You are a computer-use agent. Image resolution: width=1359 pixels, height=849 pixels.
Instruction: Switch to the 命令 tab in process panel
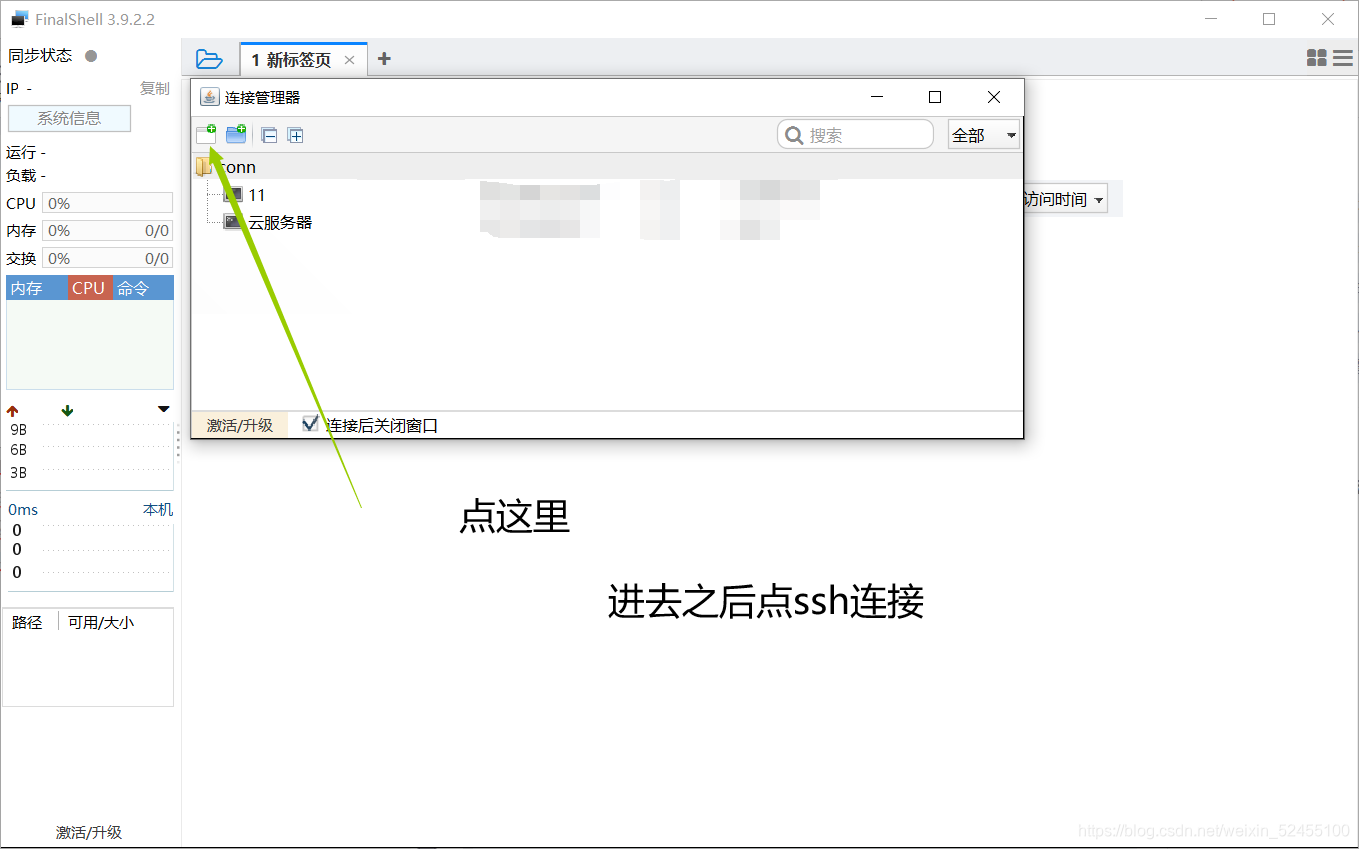143,288
